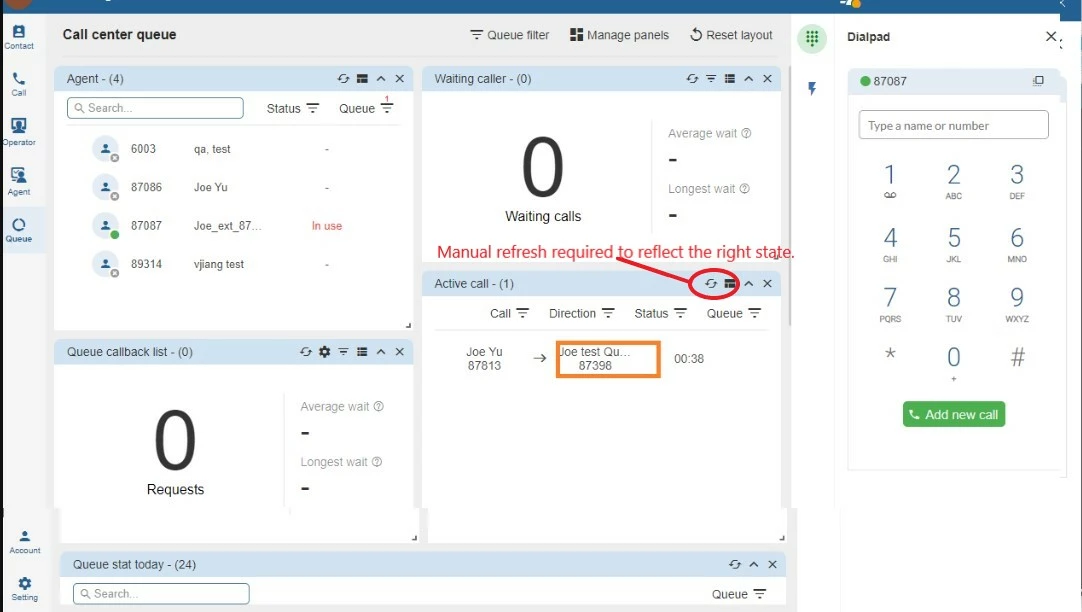This screenshot has width=1082, height=612.
Task: Refresh the Agent panel
Action: click(343, 79)
